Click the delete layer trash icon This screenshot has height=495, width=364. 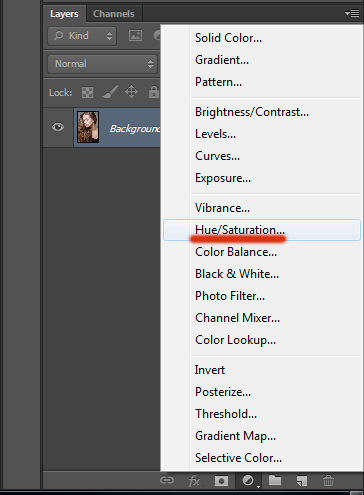pos(328,481)
